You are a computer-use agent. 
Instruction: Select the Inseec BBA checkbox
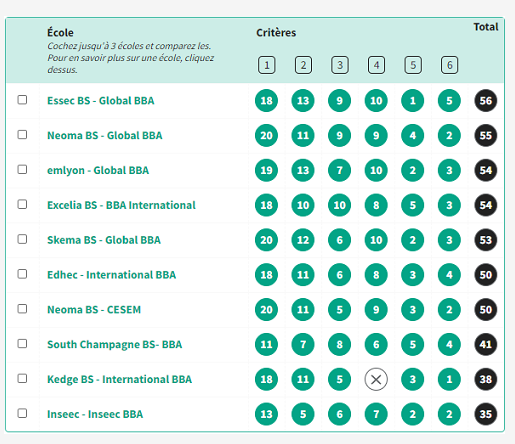22,413
